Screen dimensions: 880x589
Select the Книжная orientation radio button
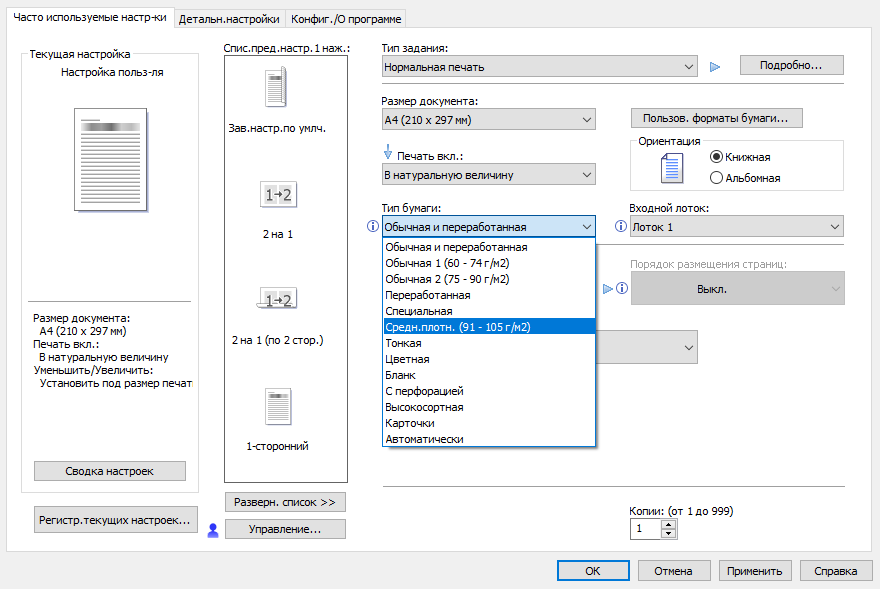pyautogui.click(x=716, y=157)
